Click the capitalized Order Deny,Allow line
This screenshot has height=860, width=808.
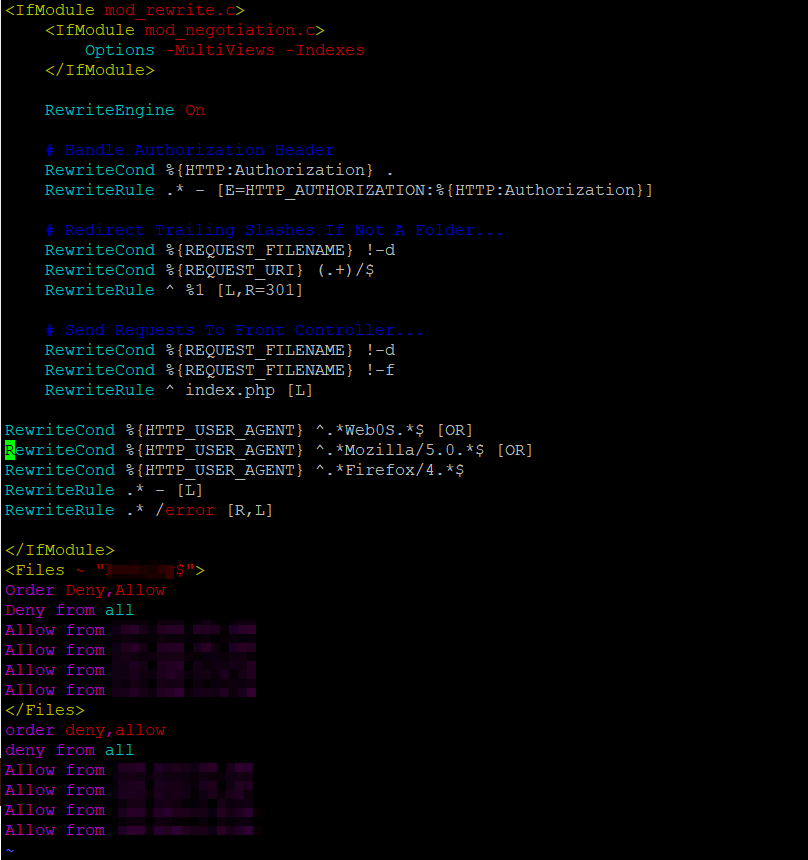tap(85, 590)
